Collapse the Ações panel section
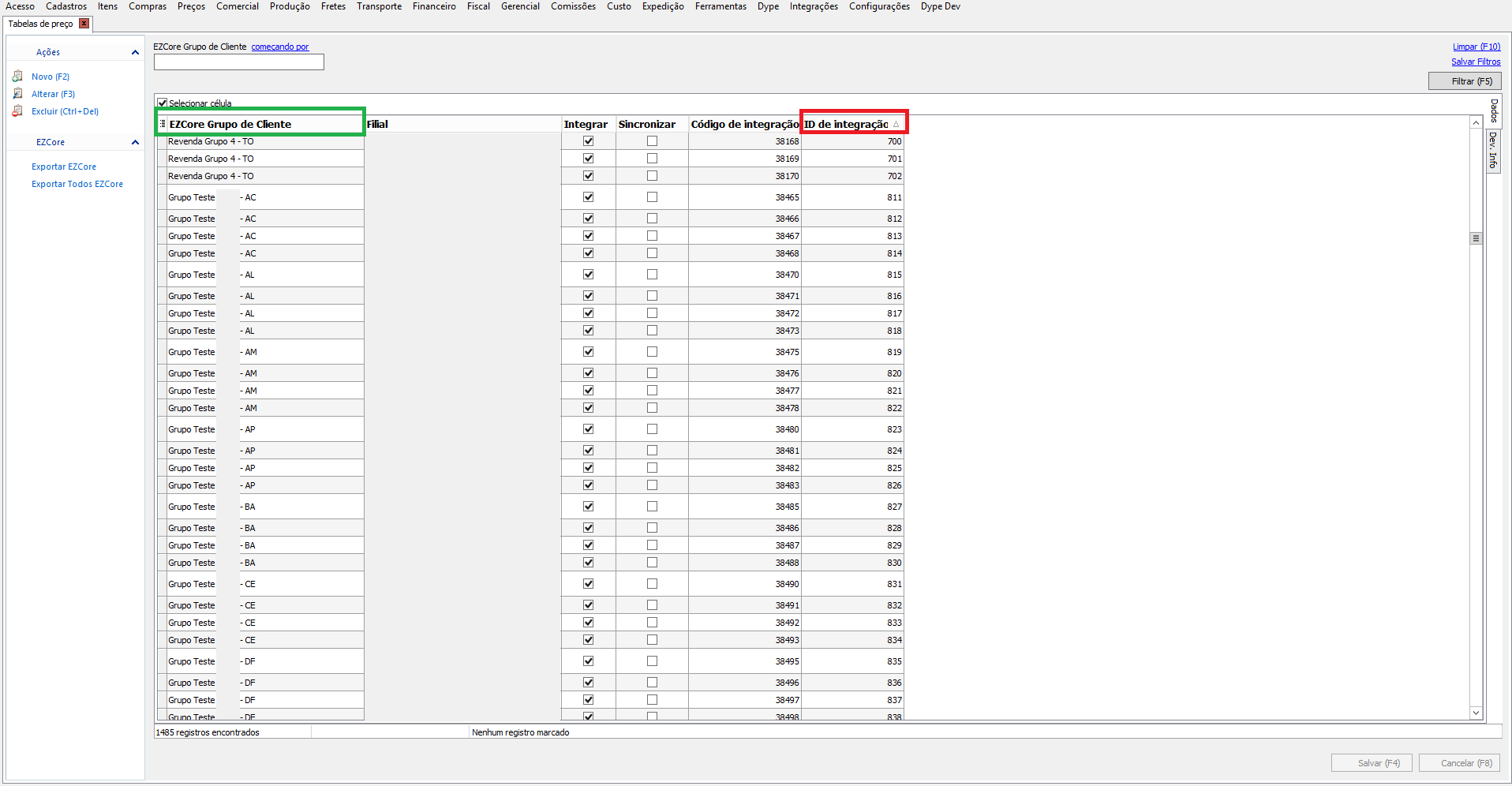 click(135, 52)
